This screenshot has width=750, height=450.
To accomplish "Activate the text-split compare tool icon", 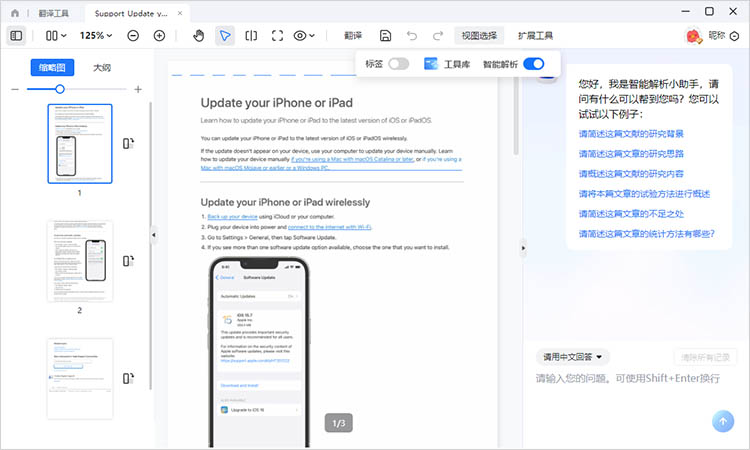I will coord(251,35).
